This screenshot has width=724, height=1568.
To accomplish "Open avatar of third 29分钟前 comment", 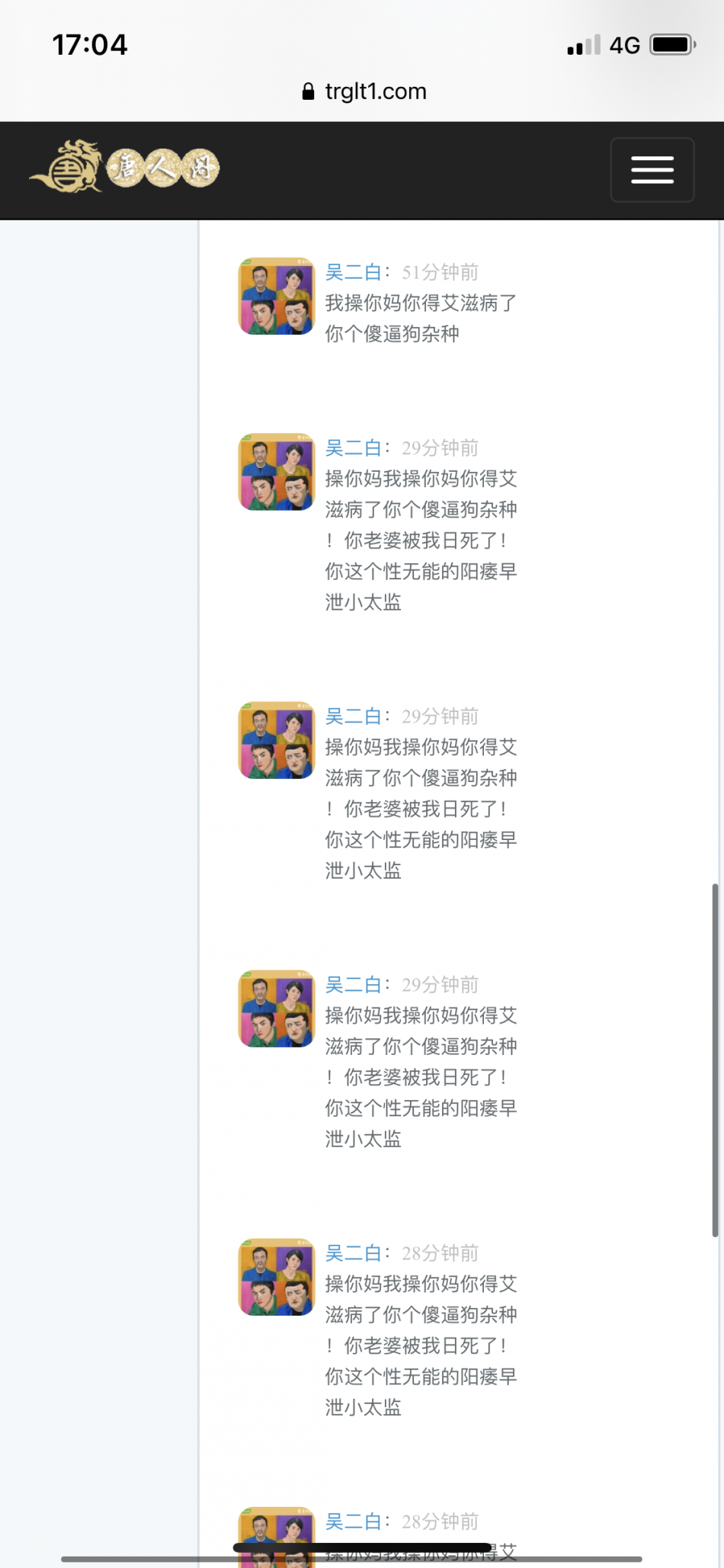I will click(277, 1009).
